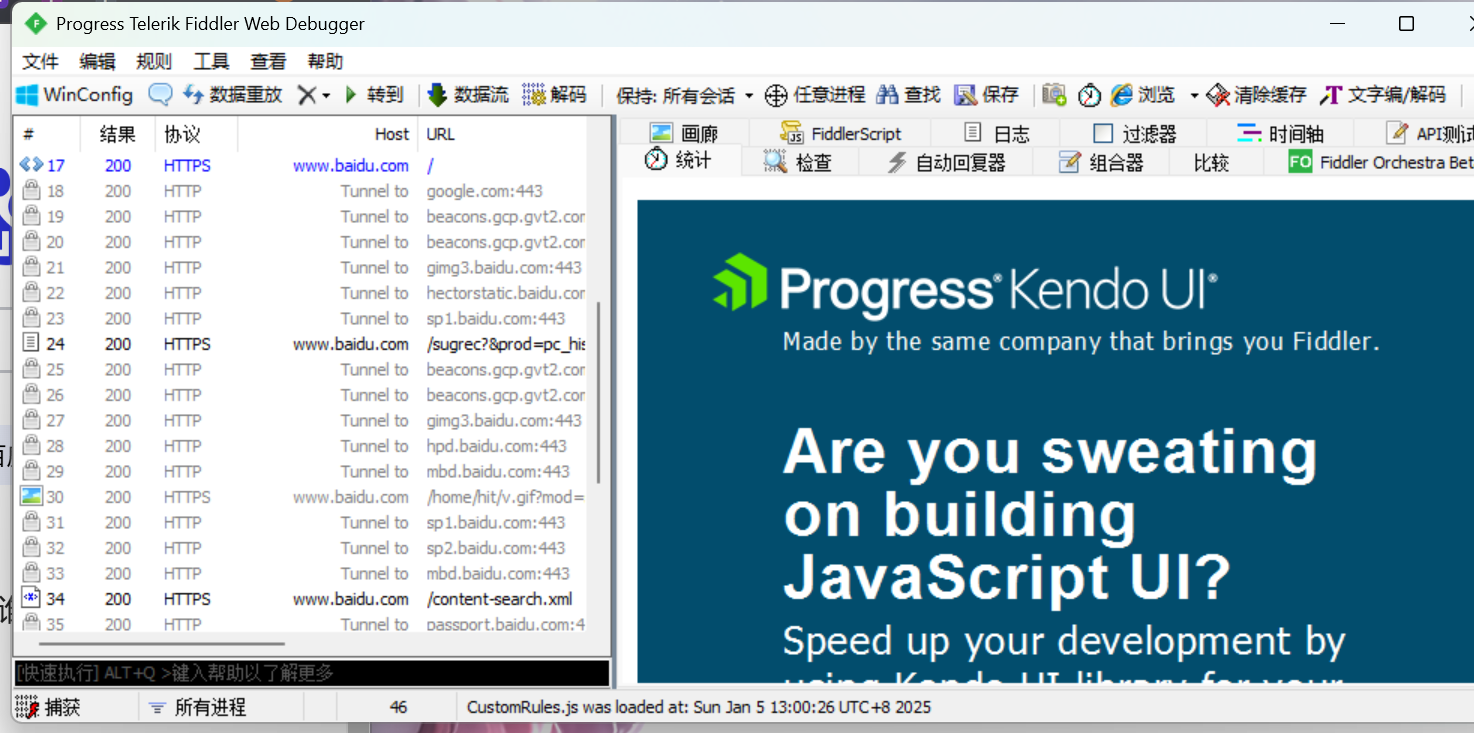Viewport: 1474px width, 733px height.
Task: Switch to the 过滤器 tab
Action: click(1135, 133)
